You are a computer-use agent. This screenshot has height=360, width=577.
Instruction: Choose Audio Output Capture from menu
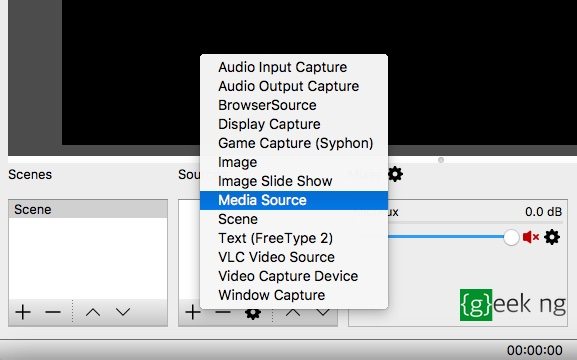tap(294, 86)
